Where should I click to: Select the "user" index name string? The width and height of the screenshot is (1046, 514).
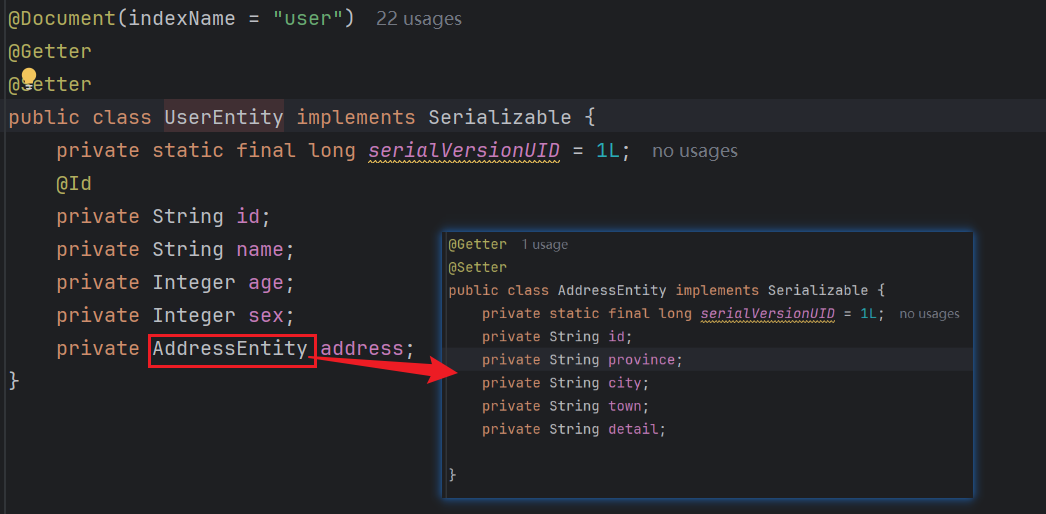point(307,19)
